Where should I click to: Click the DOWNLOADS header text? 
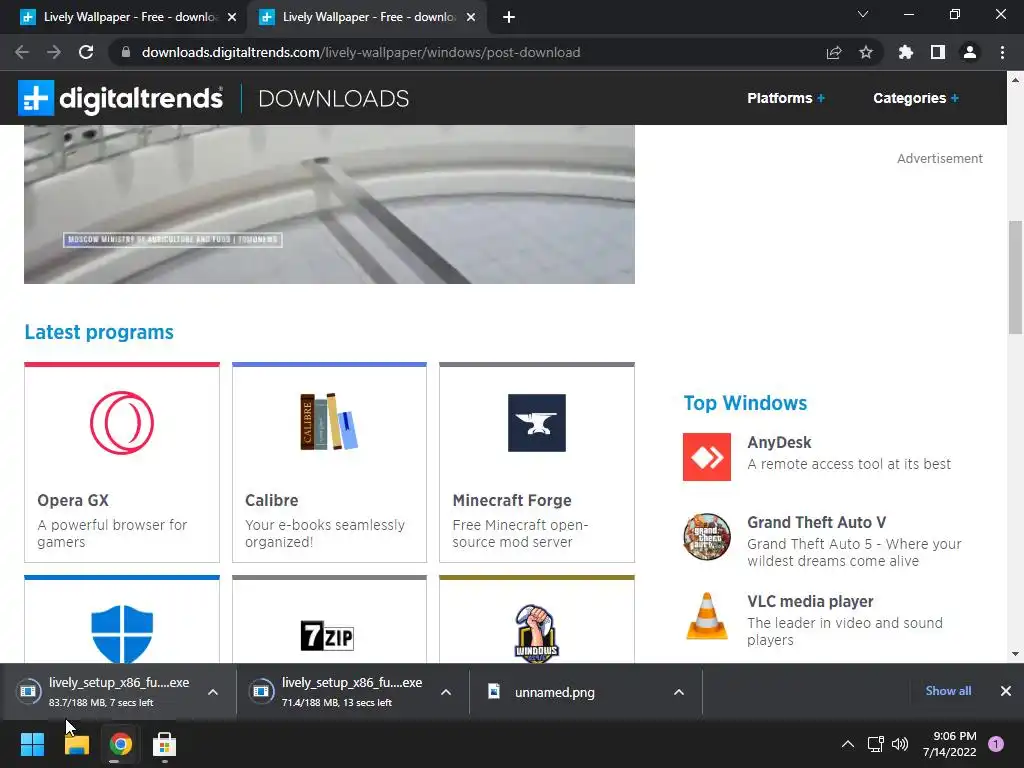pyautogui.click(x=334, y=99)
